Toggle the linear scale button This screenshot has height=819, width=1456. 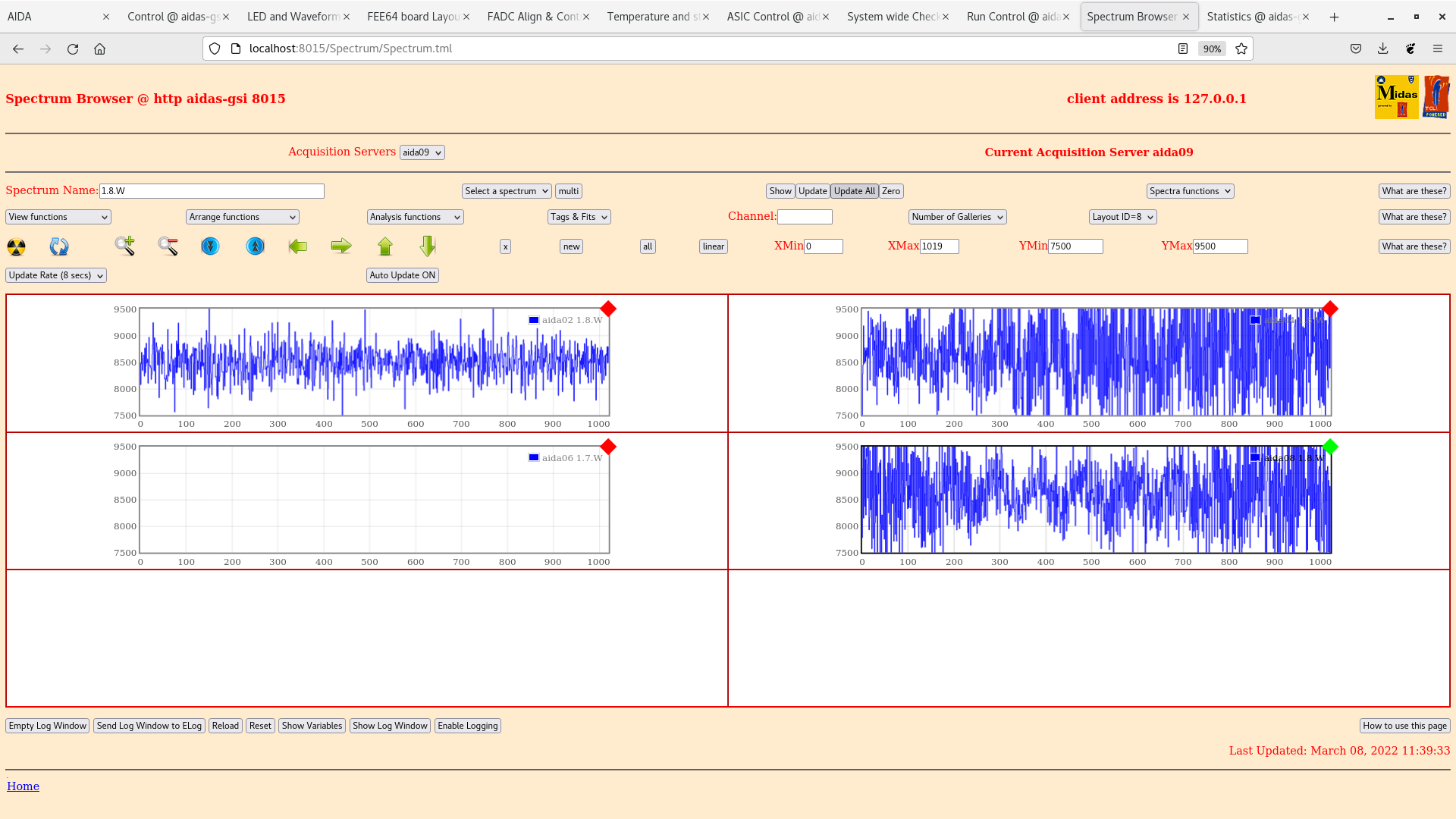pyautogui.click(x=713, y=246)
